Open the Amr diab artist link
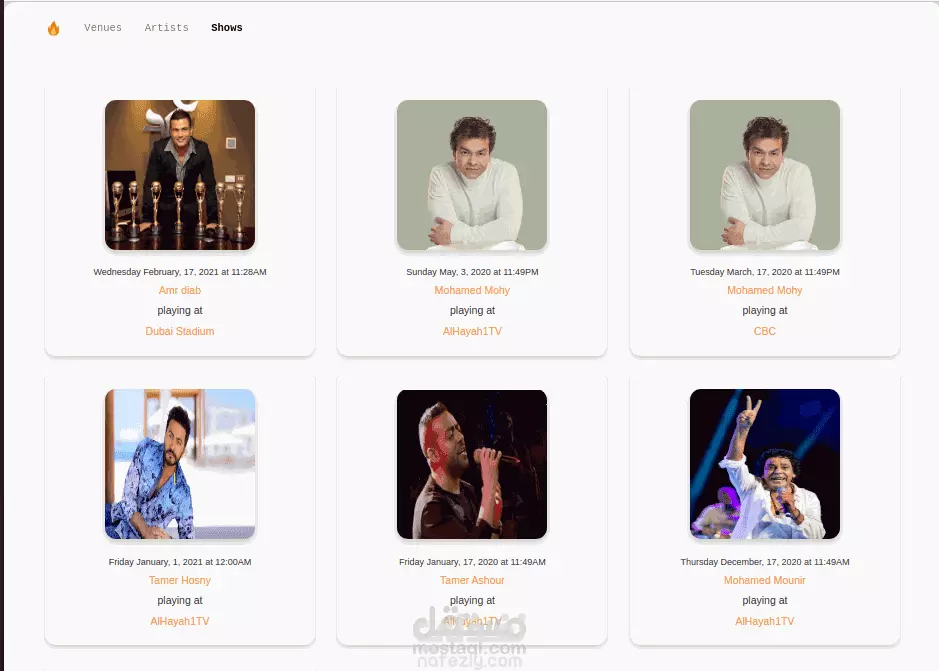 click(x=180, y=290)
